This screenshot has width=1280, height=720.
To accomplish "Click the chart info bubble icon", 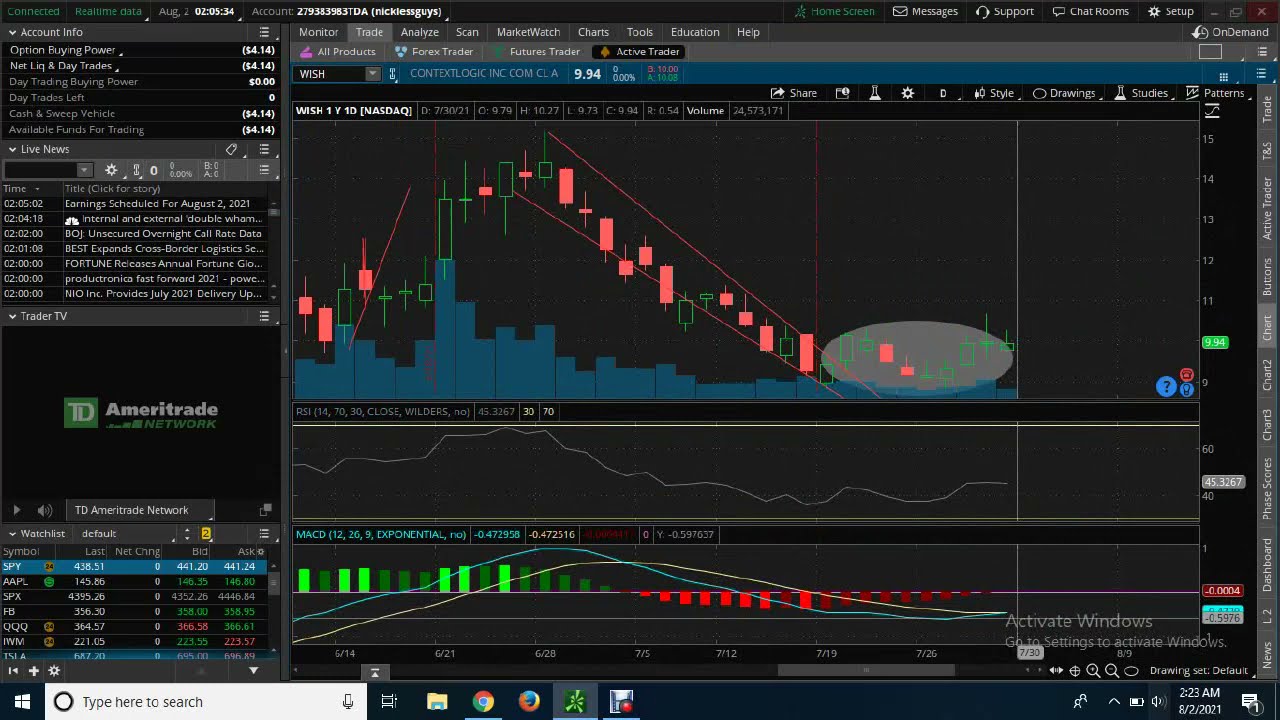I will [x=842, y=93].
